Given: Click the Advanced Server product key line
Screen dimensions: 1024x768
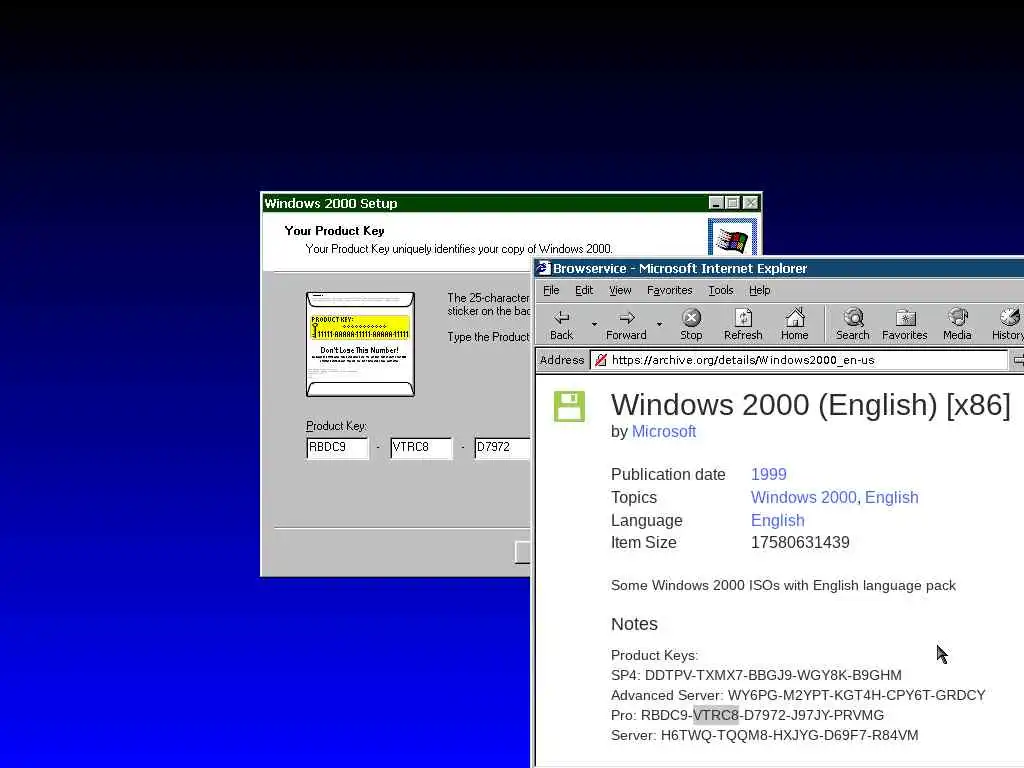Looking at the screenshot, I should coord(798,695).
